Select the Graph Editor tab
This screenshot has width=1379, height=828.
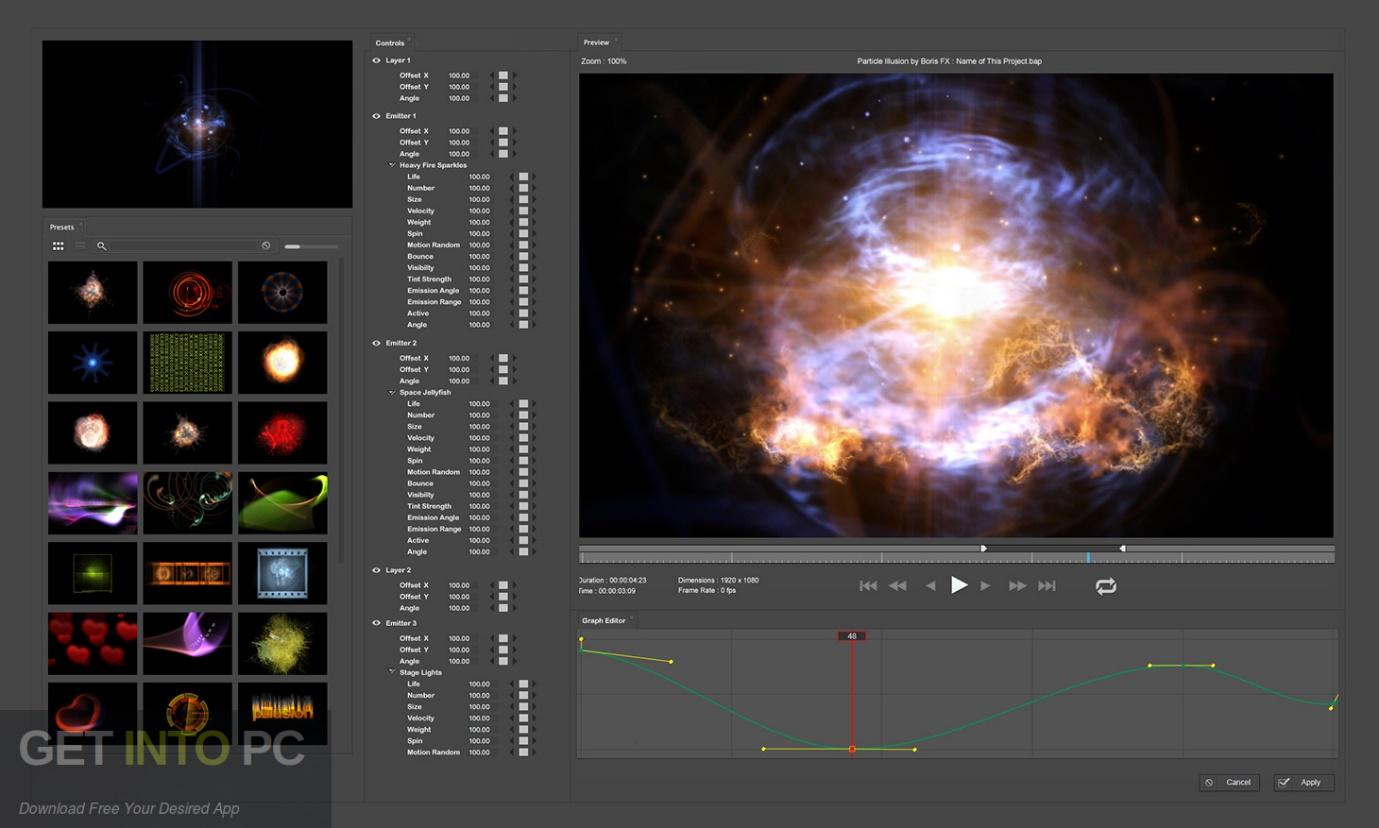603,621
